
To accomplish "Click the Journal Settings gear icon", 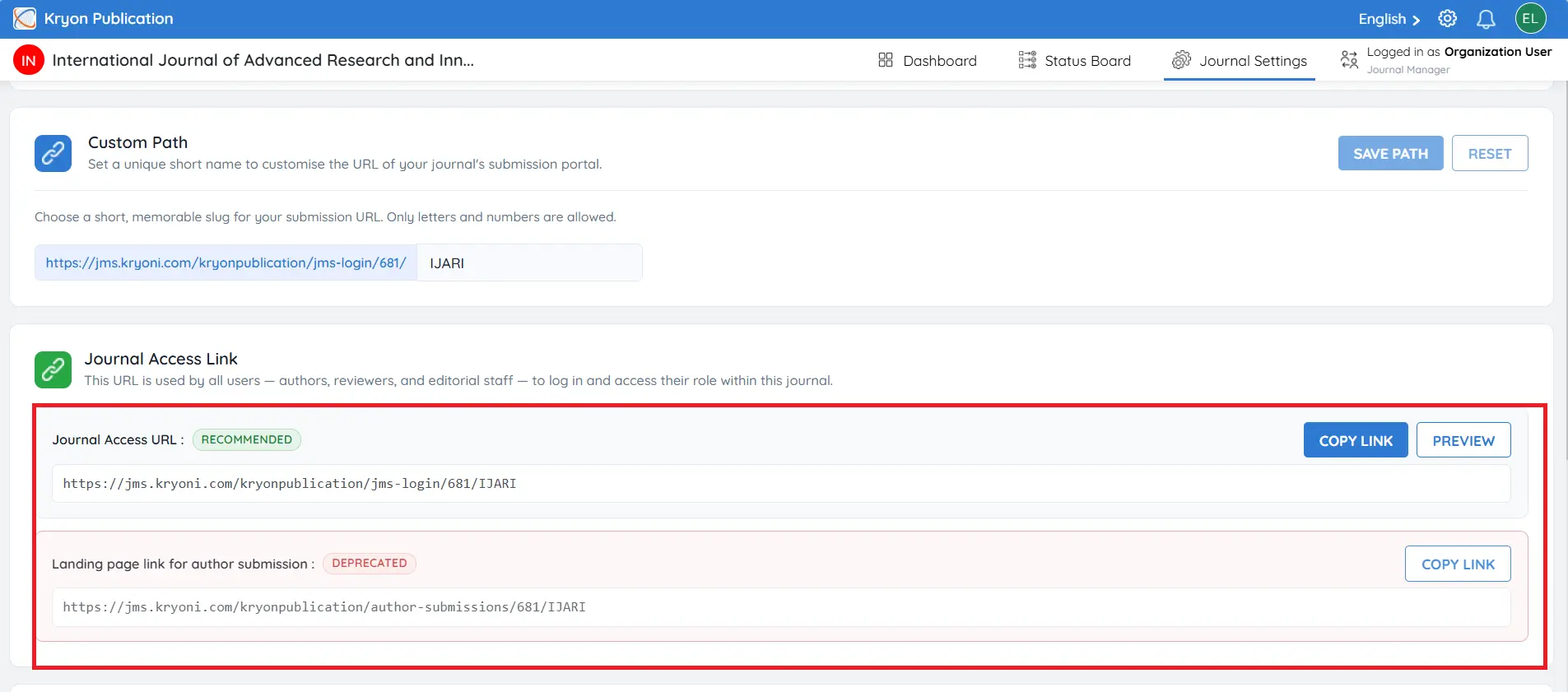I will click(x=1181, y=60).
